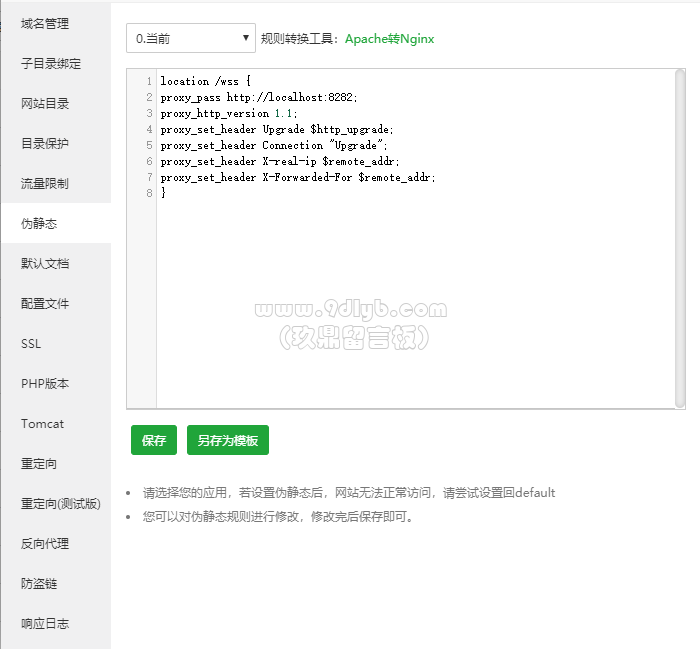
Task: Go to the 响应日志 tab
Action: [56, 624]
